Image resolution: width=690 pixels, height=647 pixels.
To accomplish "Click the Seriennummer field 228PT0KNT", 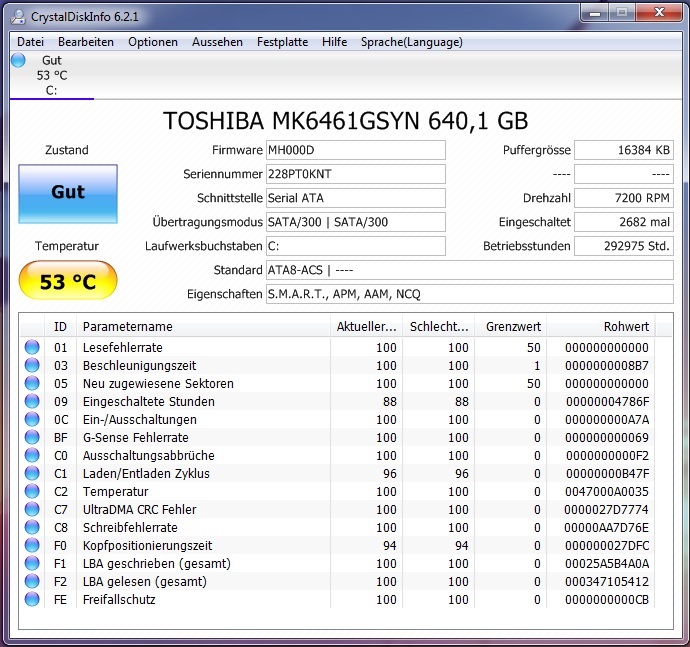I will [356, 174].
